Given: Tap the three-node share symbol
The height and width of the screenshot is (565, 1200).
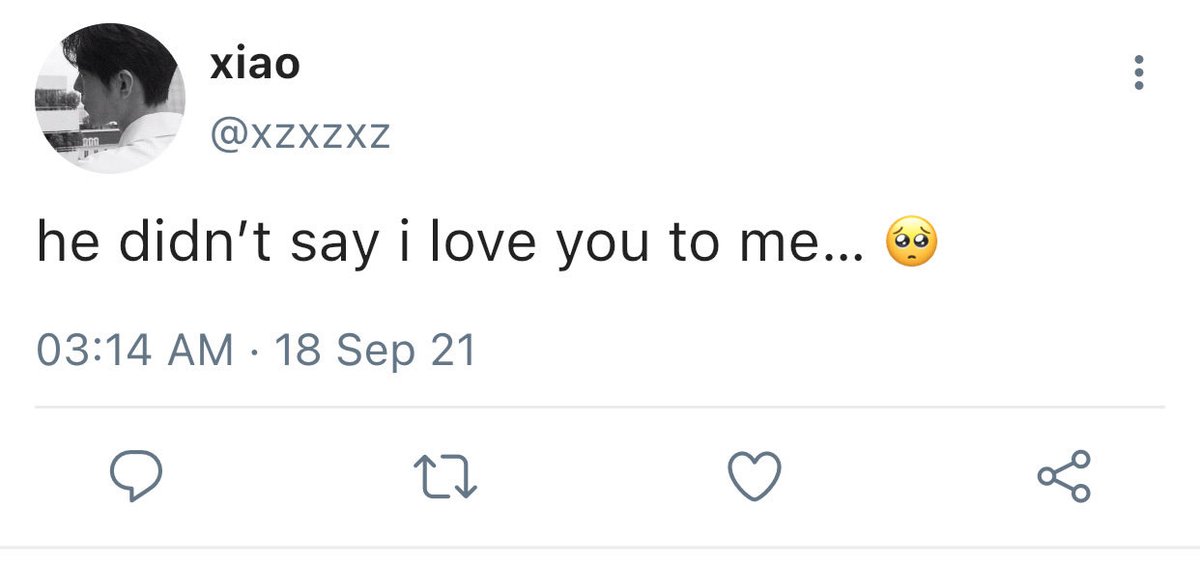Looking at the screenshot, I should 1065,478.
